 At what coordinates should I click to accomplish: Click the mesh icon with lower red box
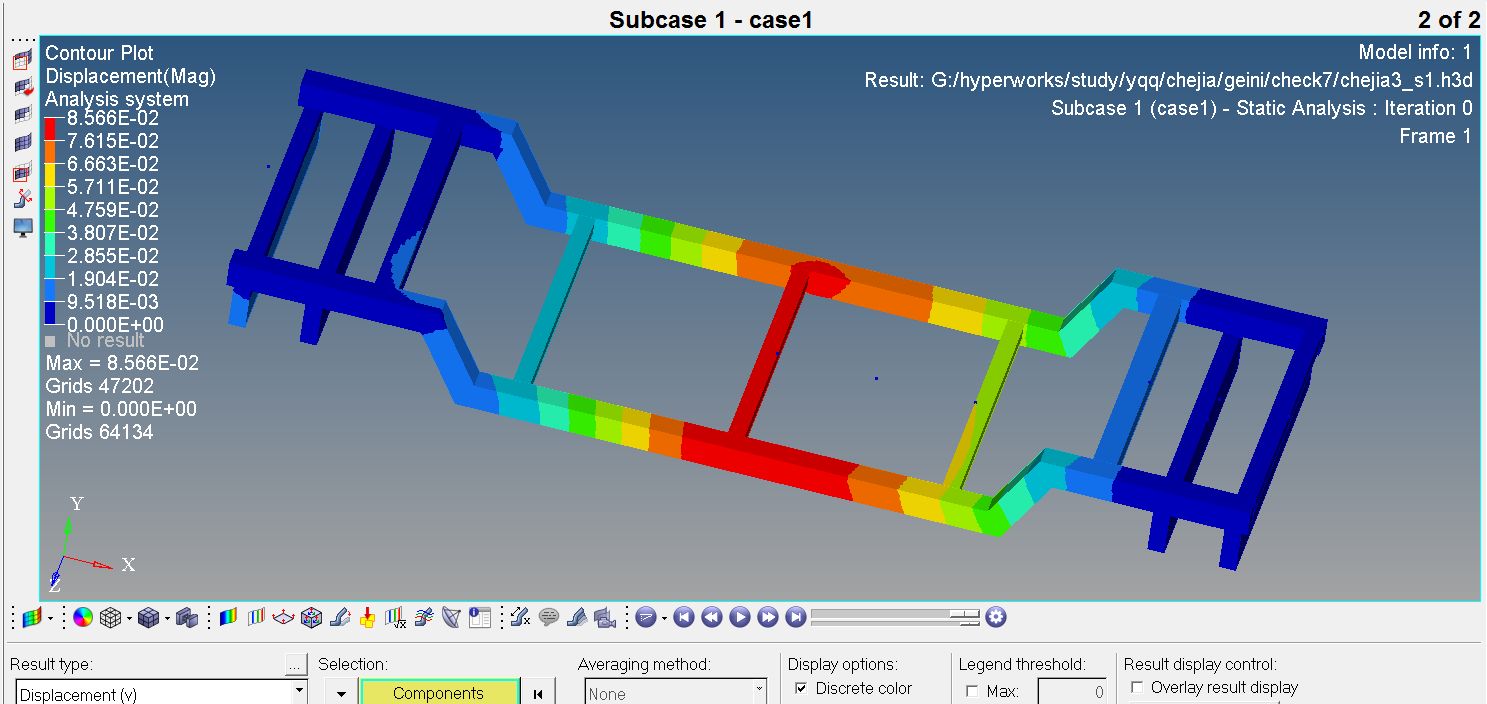pos(22,171)
